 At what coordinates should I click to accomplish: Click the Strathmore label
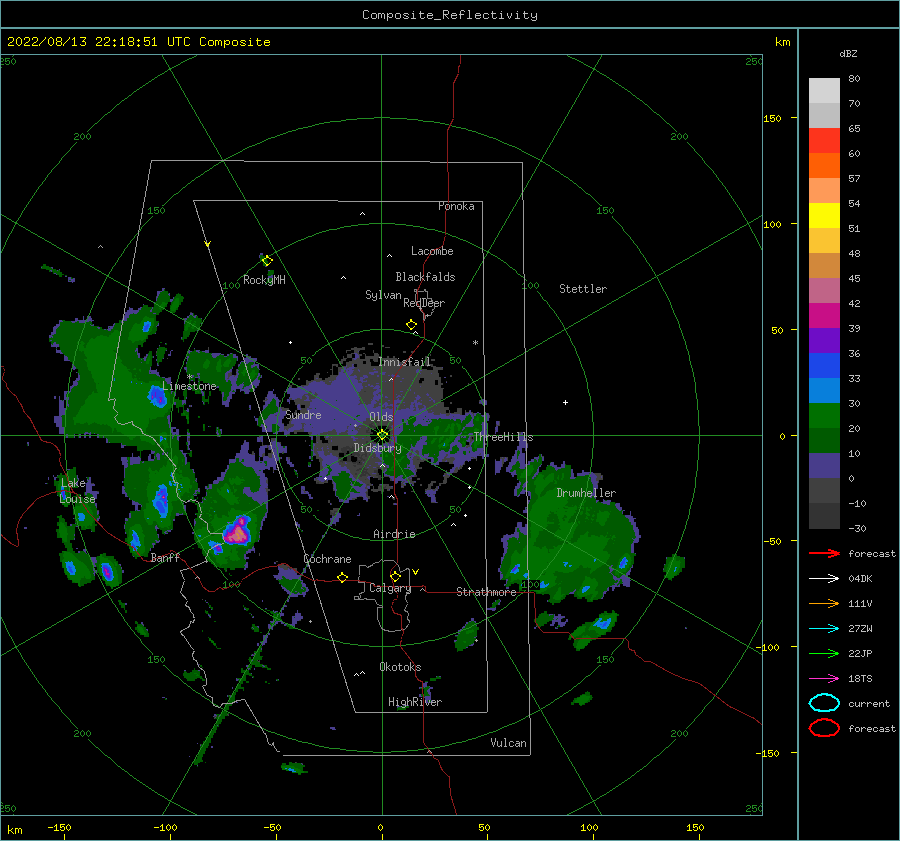486,592
